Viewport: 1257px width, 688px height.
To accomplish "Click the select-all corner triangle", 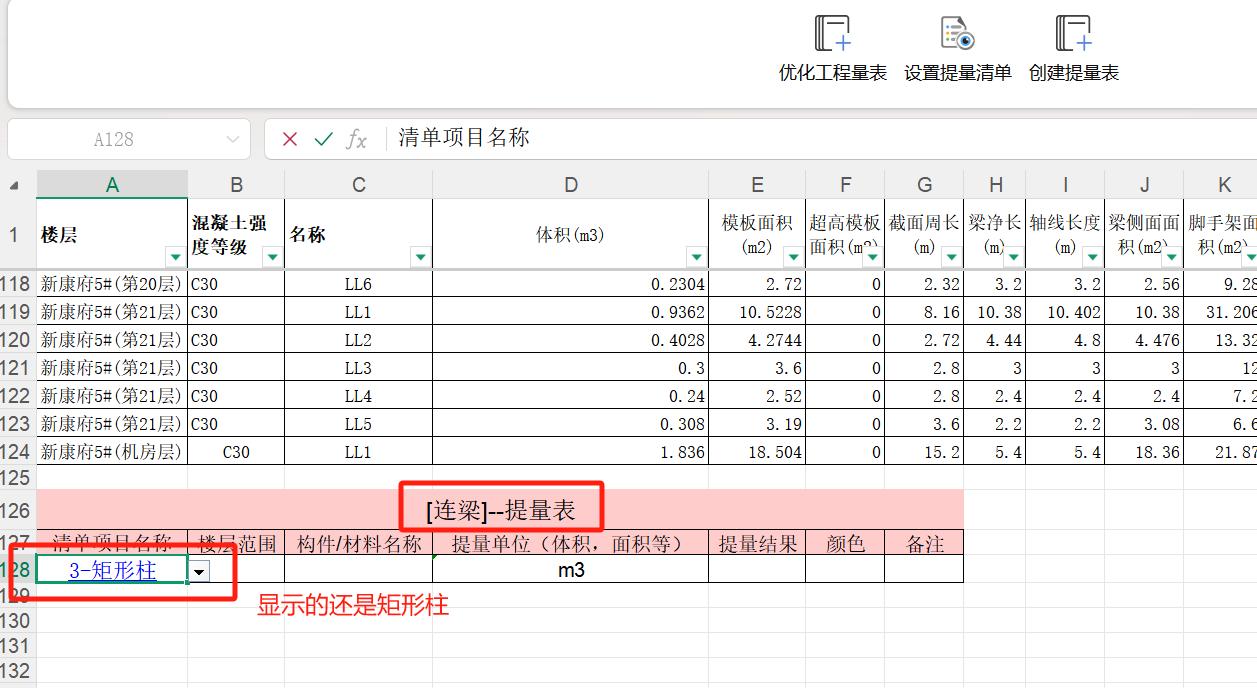I will click(15, 185).
